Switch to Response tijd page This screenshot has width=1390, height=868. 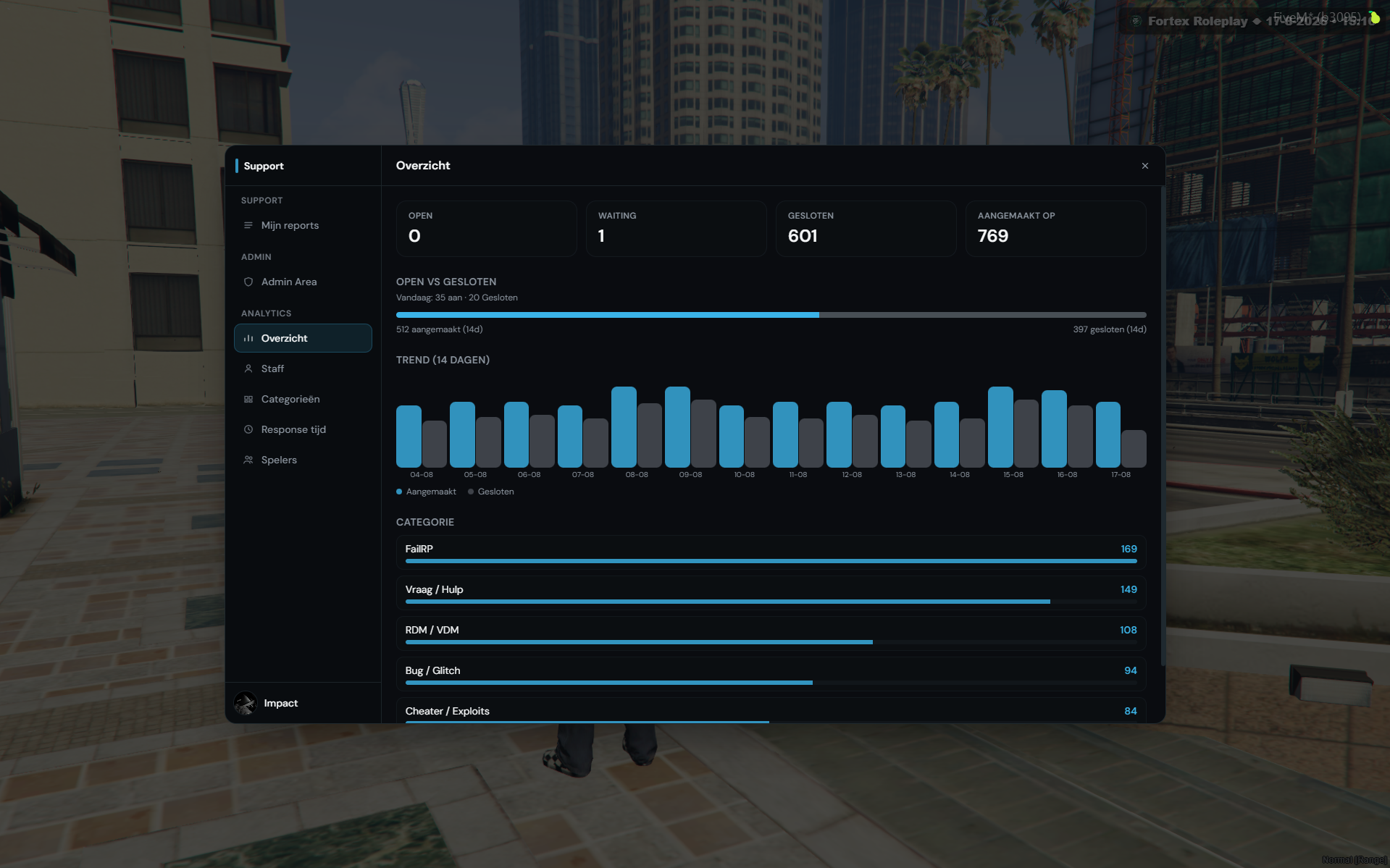pos(303,429)
